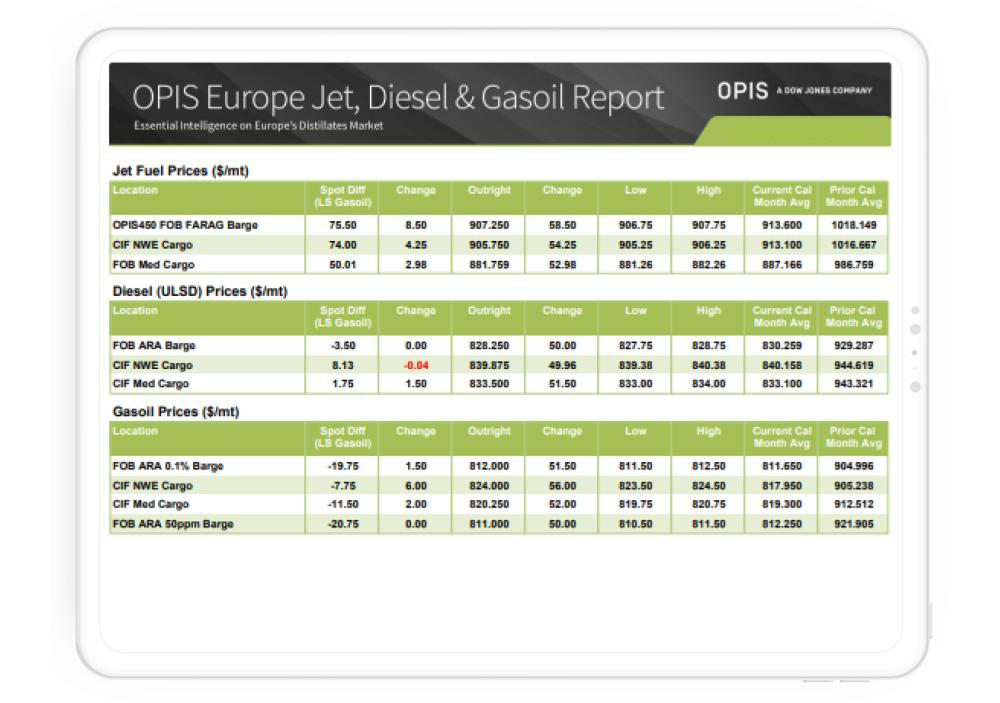Click the spot diff value '50.01'
The height and width of the screenshot is (703, 1000).
click(x=342, y=265)
